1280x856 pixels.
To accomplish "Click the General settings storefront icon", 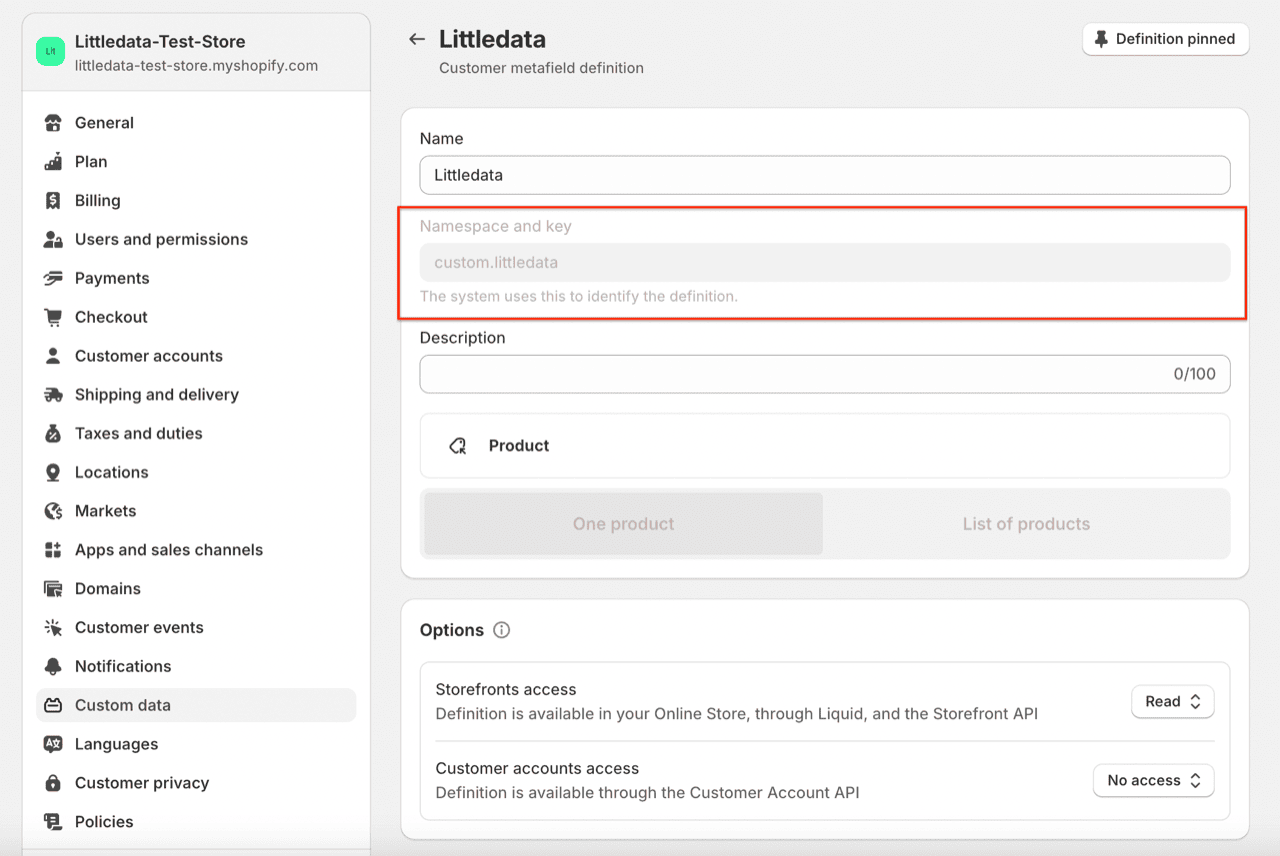I will point(54,123).
